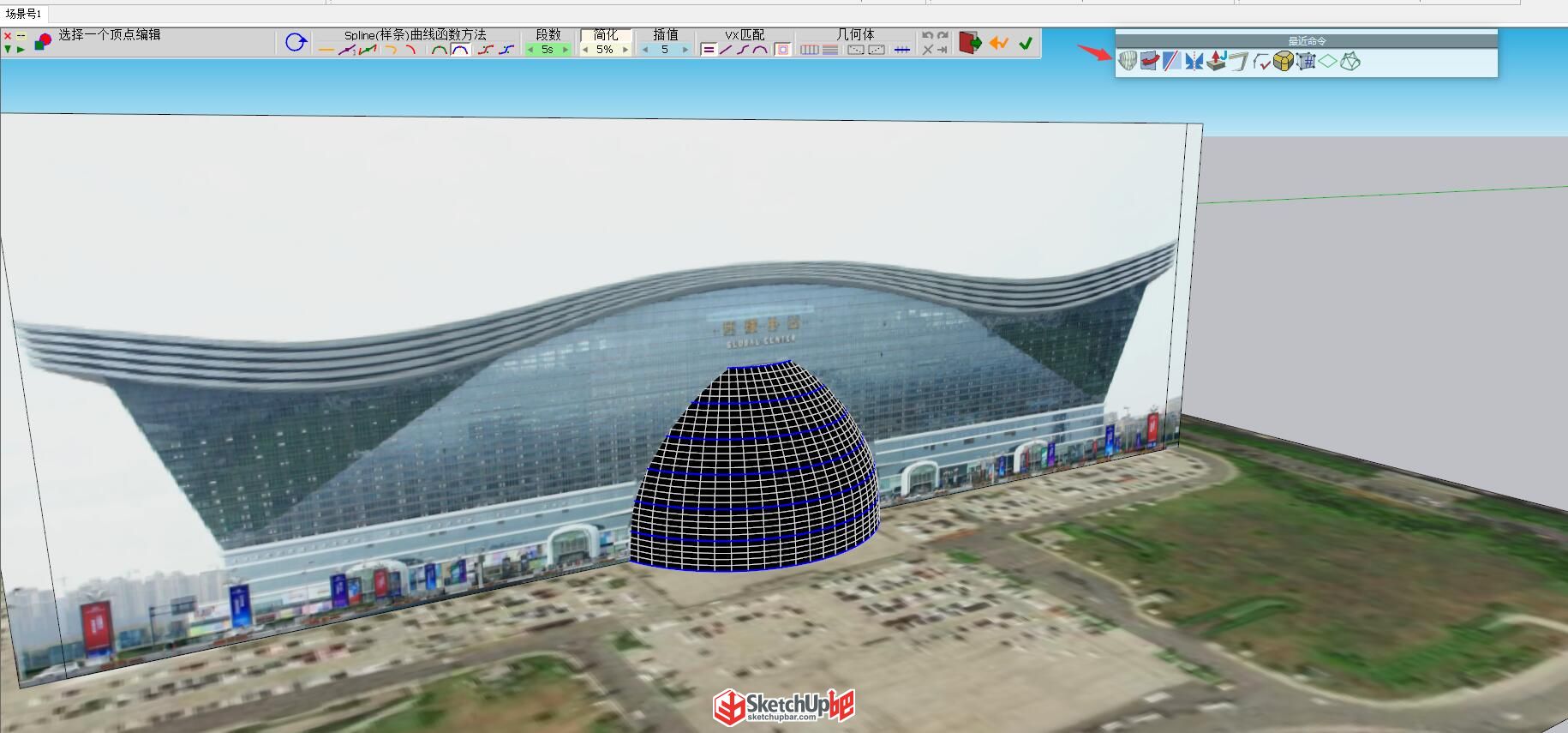
Task: Click the red door exit icon
Action: 970,43
